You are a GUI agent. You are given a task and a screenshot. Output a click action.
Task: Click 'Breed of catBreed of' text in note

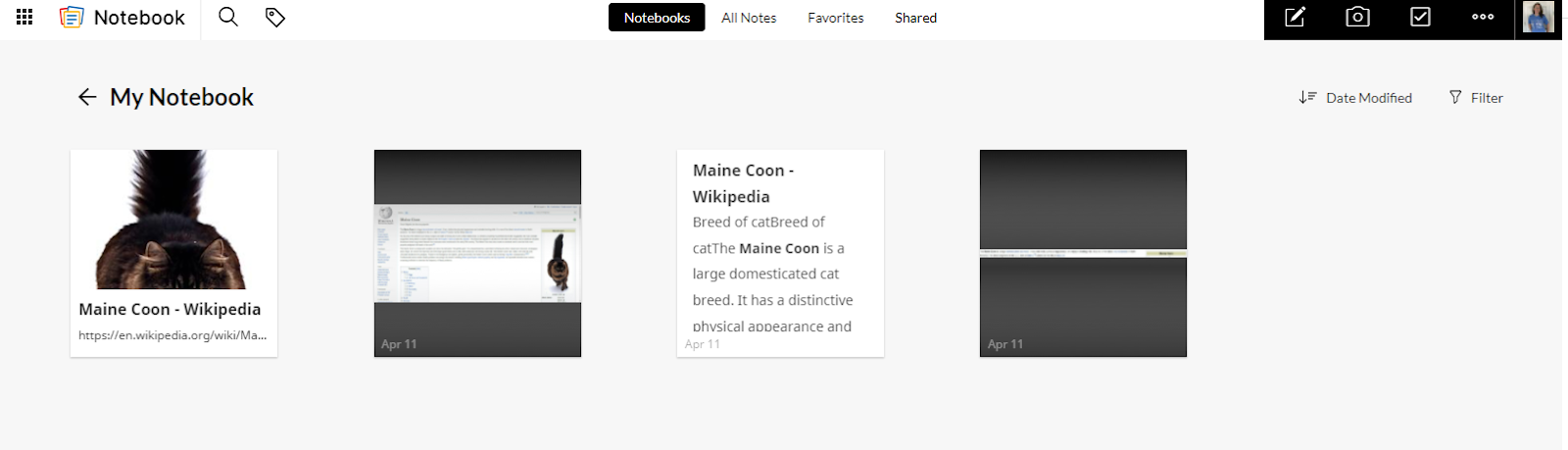tap(759, 222)
